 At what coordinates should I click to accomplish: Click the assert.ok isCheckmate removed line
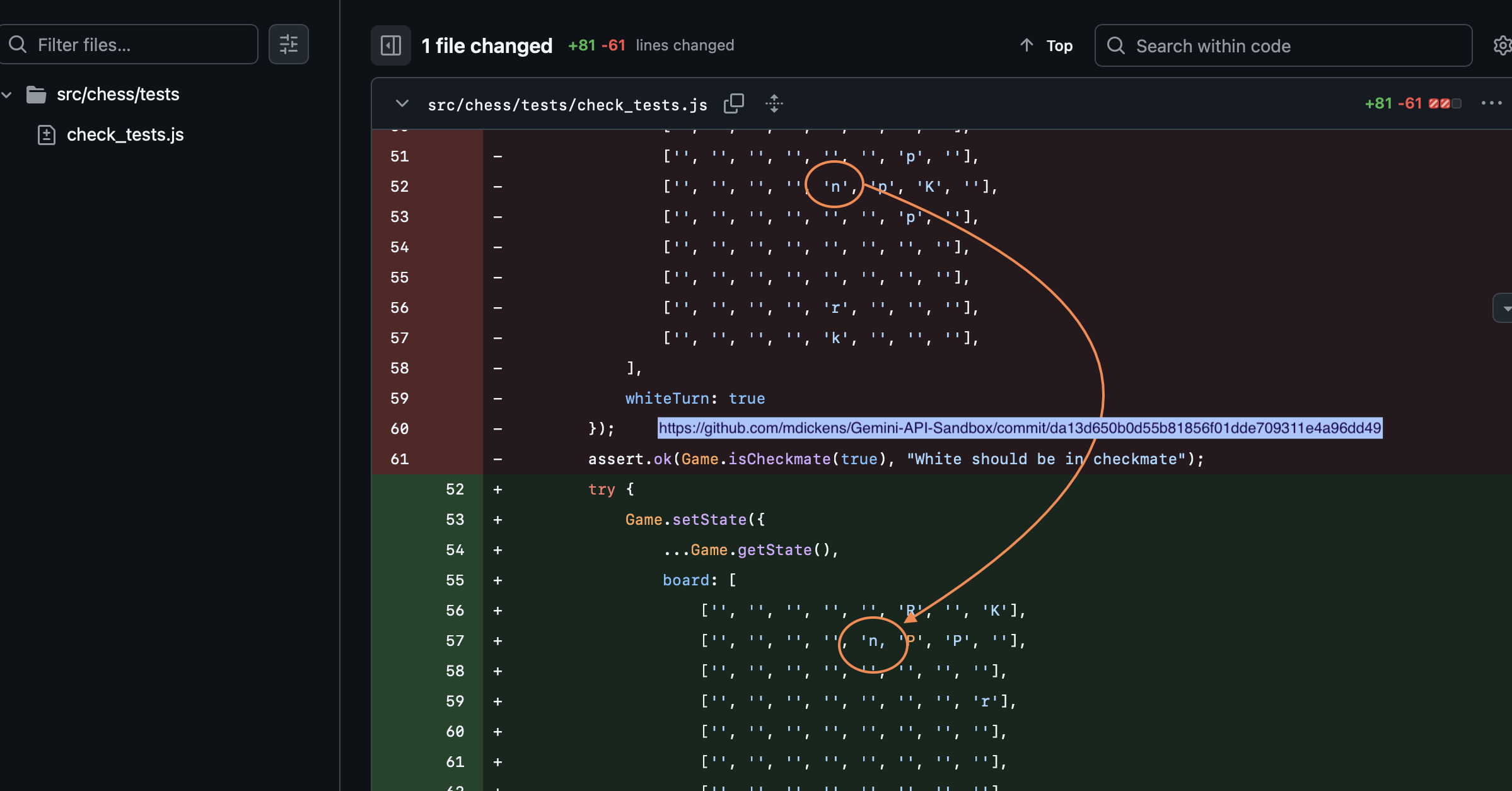point(895,459)
